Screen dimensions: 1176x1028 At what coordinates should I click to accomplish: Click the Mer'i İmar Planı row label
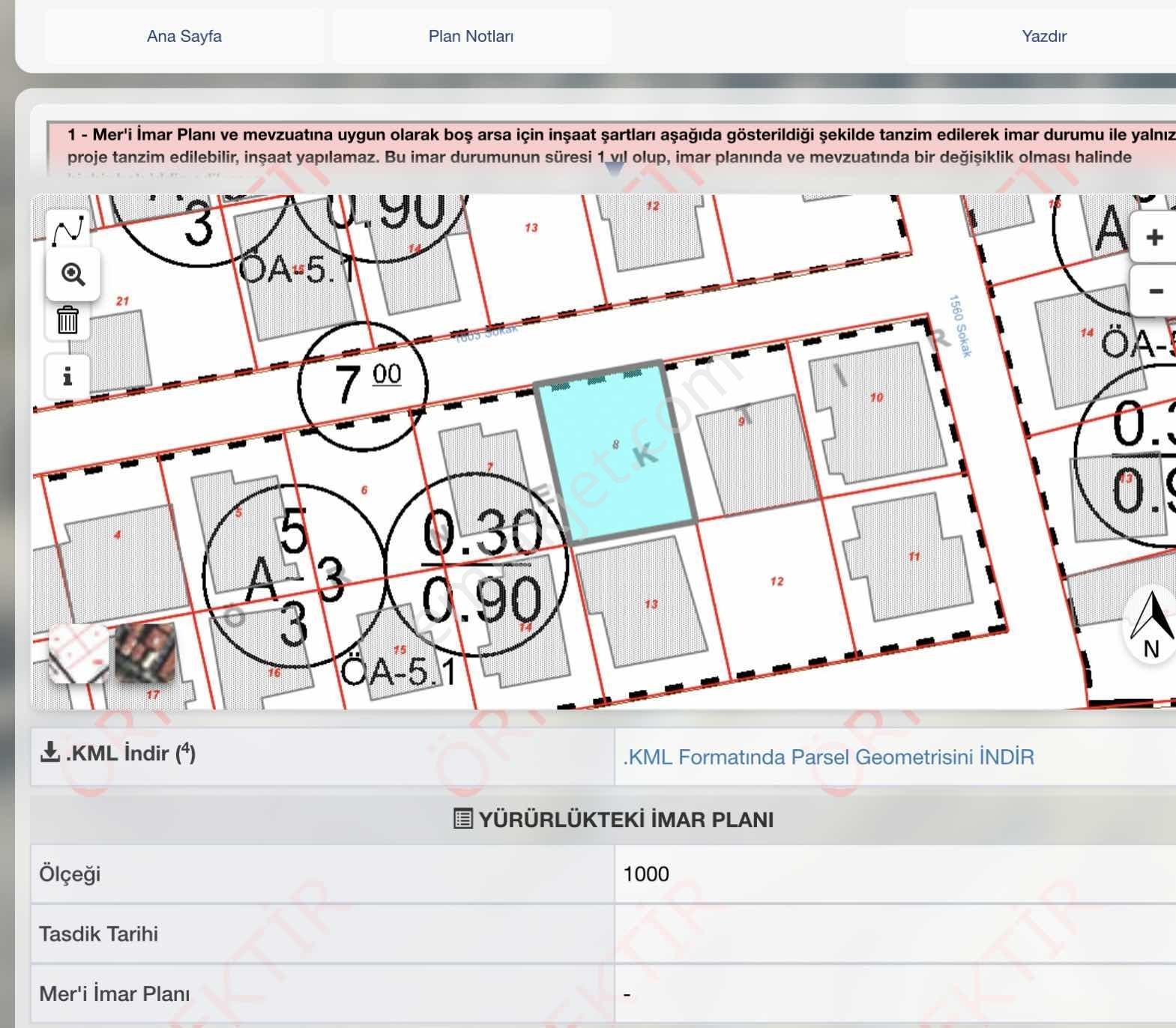pyautogui.click(x=114, y=994)
